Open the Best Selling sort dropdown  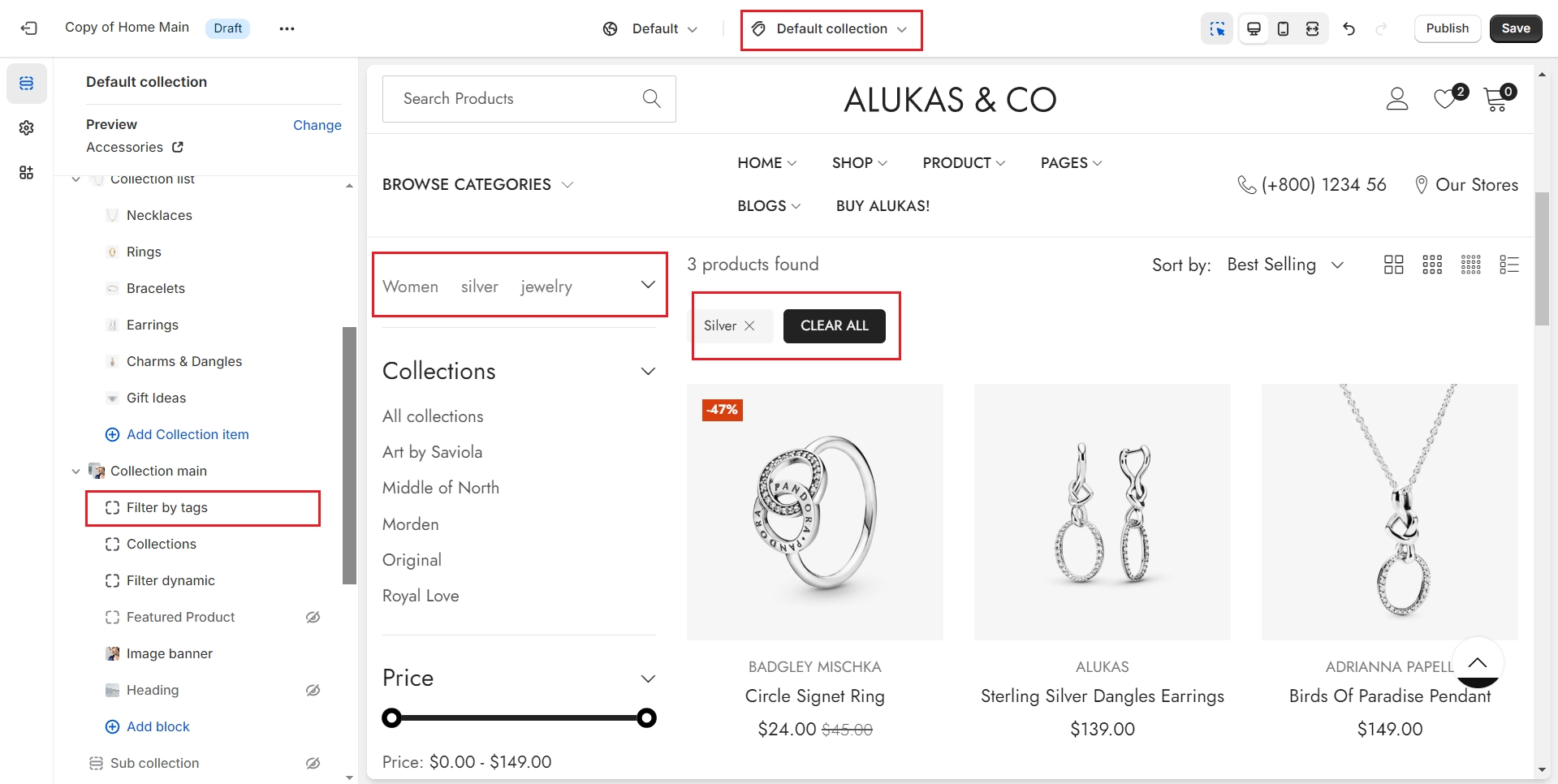tap(1284, 265)
